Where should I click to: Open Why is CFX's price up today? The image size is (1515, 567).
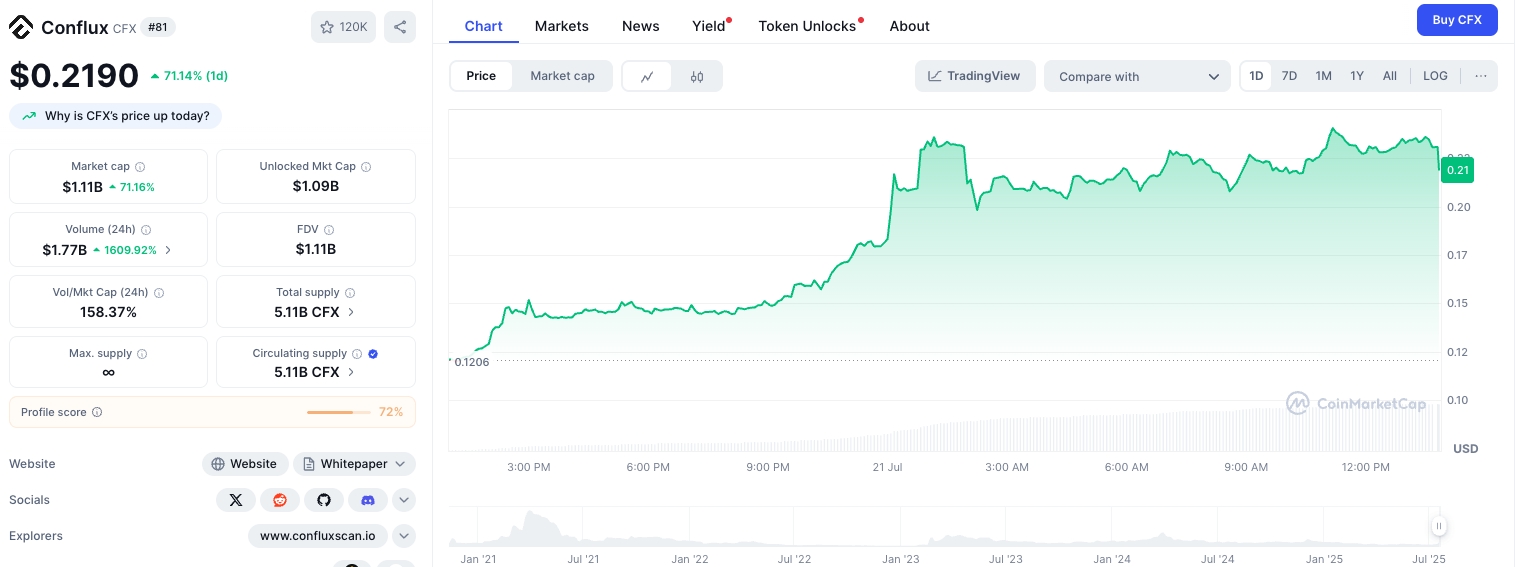116,116
